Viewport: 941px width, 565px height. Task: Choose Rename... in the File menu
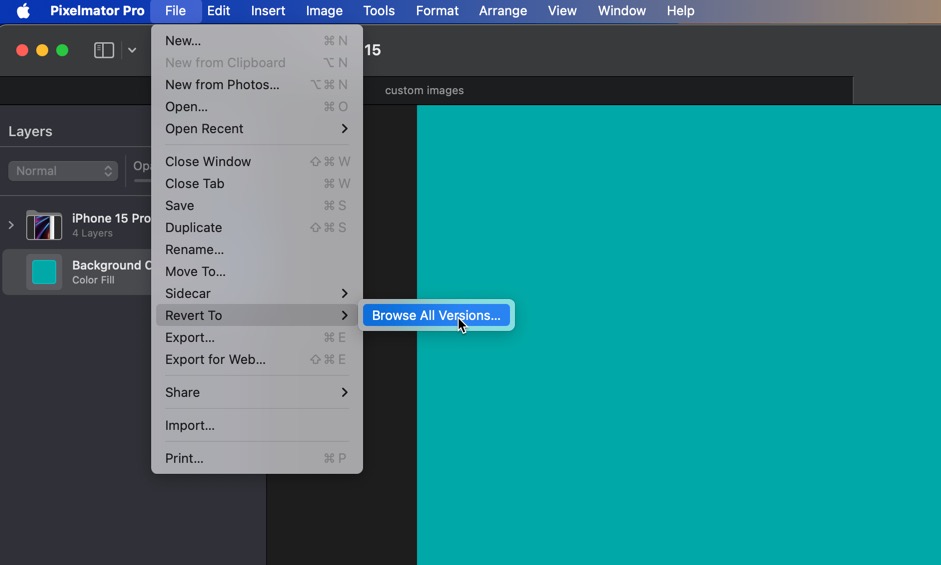click(257, 250)
